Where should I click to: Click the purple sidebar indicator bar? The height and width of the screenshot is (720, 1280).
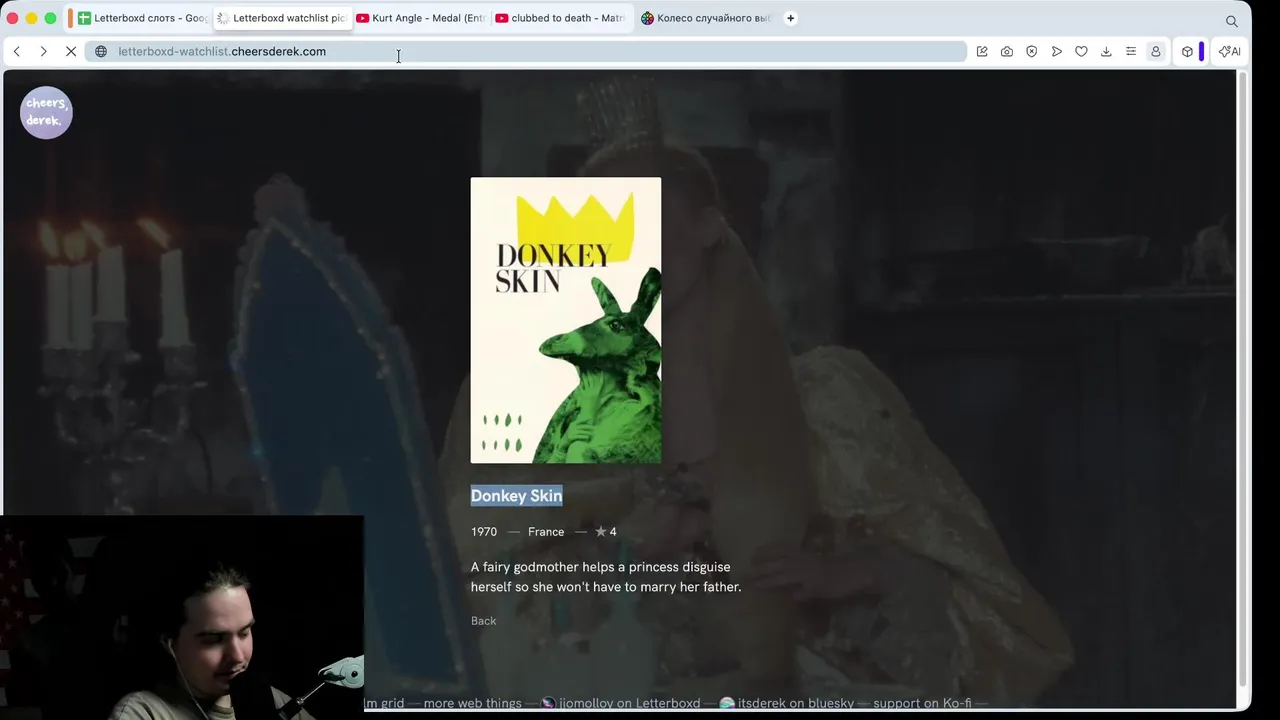(1201, 51)
